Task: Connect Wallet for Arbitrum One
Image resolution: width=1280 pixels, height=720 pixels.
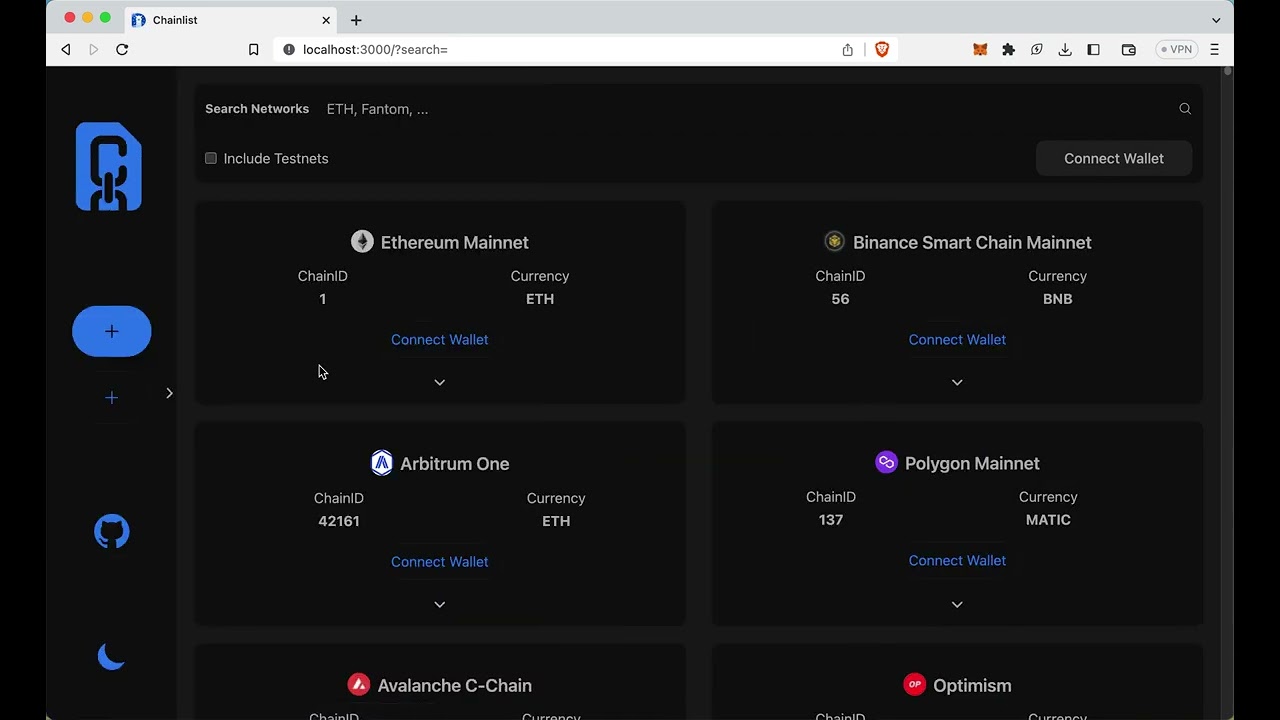Action: (x=440, y=562)
